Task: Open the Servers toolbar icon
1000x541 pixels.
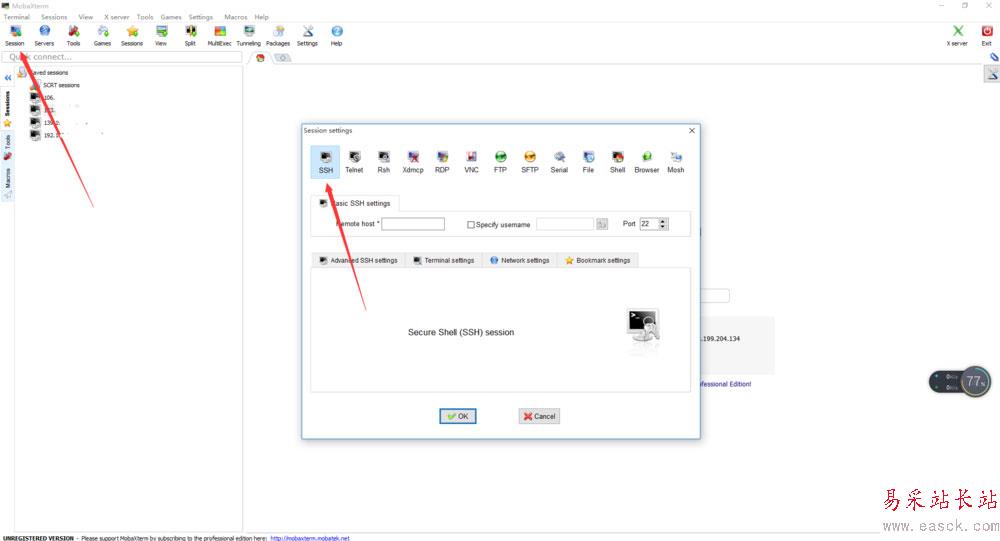Action: tap(44, 36)
